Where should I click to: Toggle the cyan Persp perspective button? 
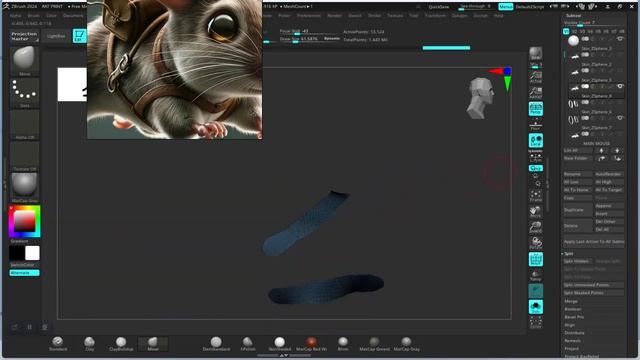(536, 109)
